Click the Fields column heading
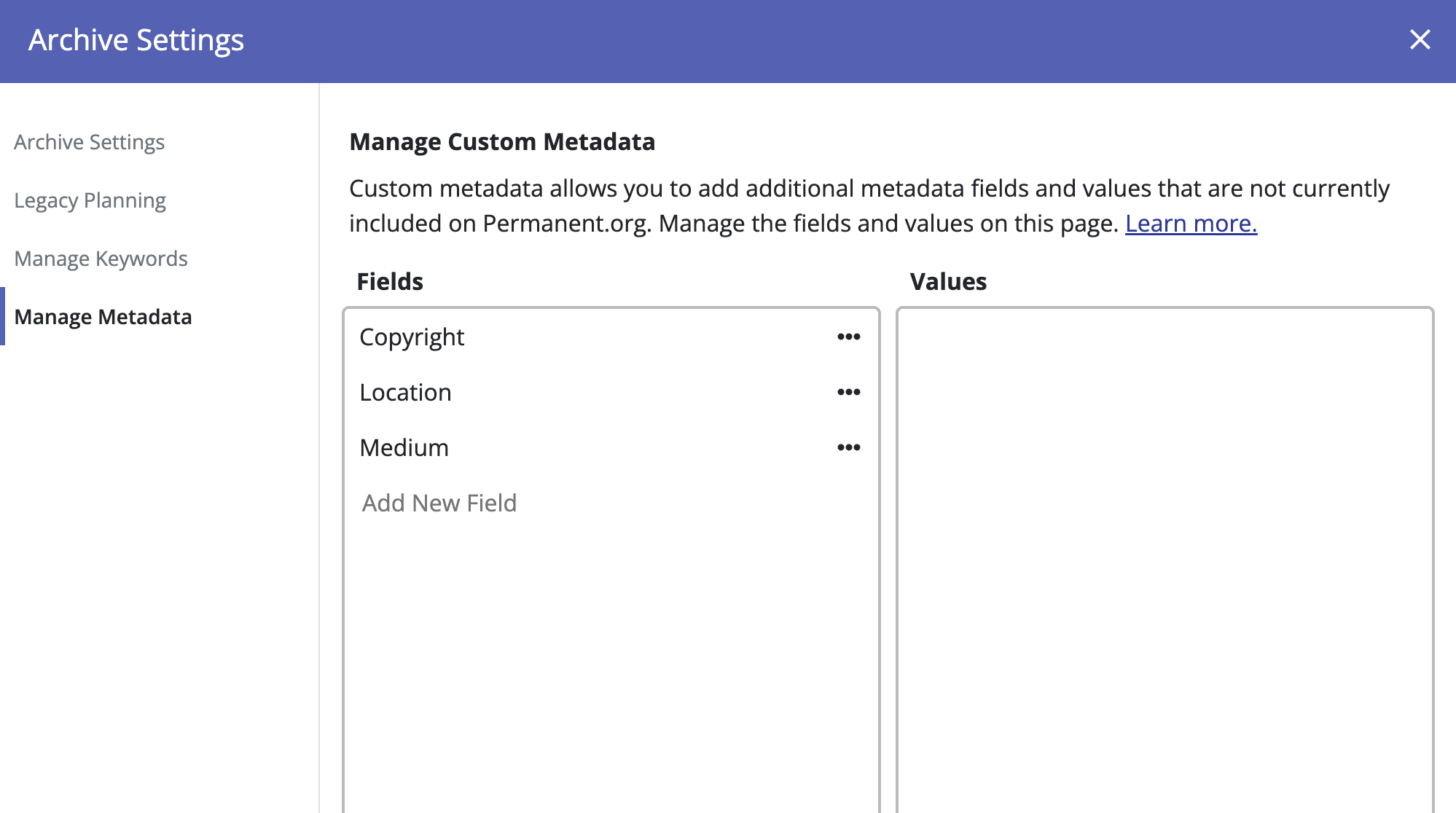This screenshot has height=813, width=1456. (x=389, y=282)
